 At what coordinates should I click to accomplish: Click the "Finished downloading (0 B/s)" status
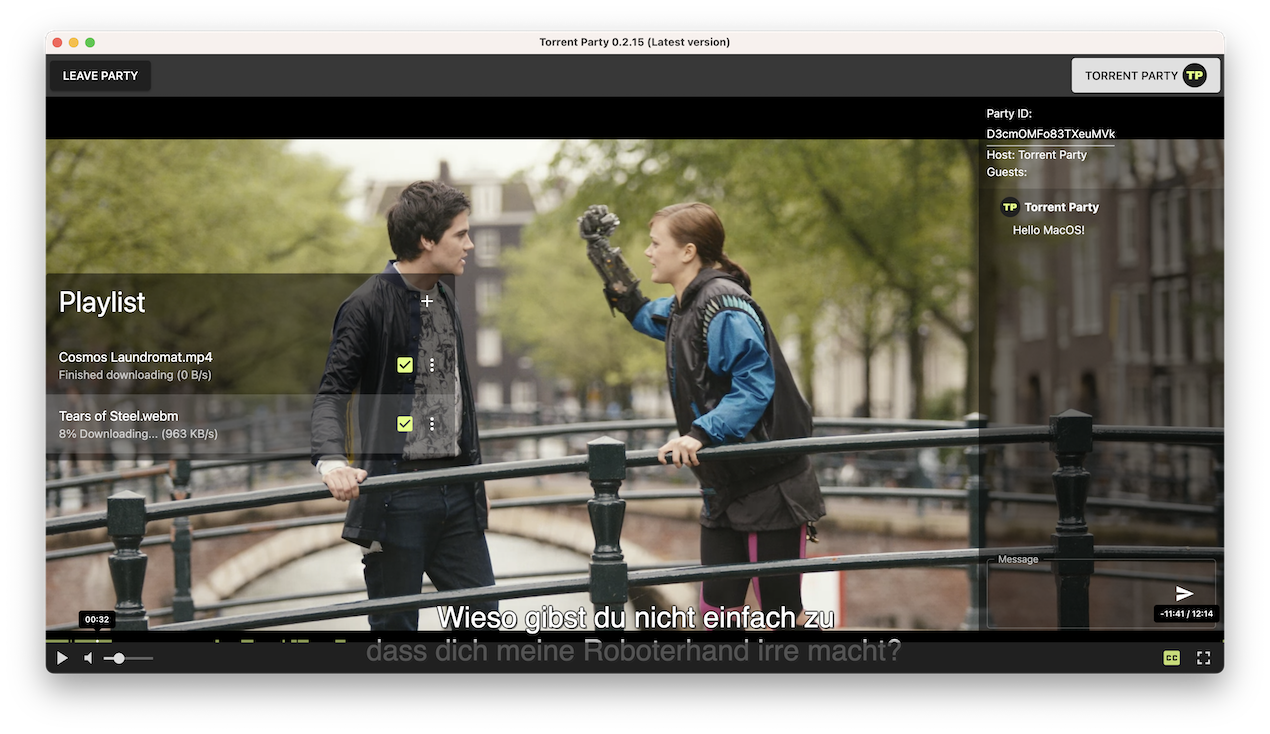(135, 375)
